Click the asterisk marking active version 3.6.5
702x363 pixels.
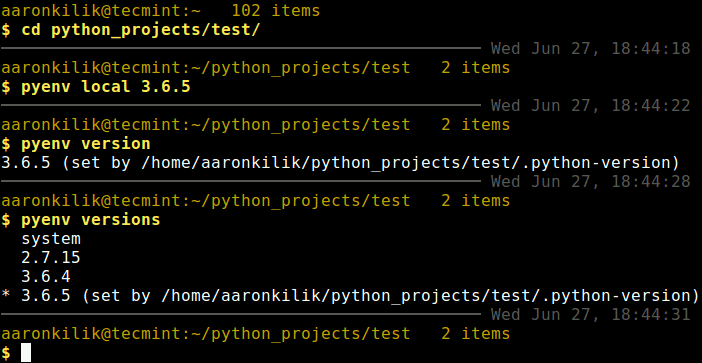[x=6, y=296]
